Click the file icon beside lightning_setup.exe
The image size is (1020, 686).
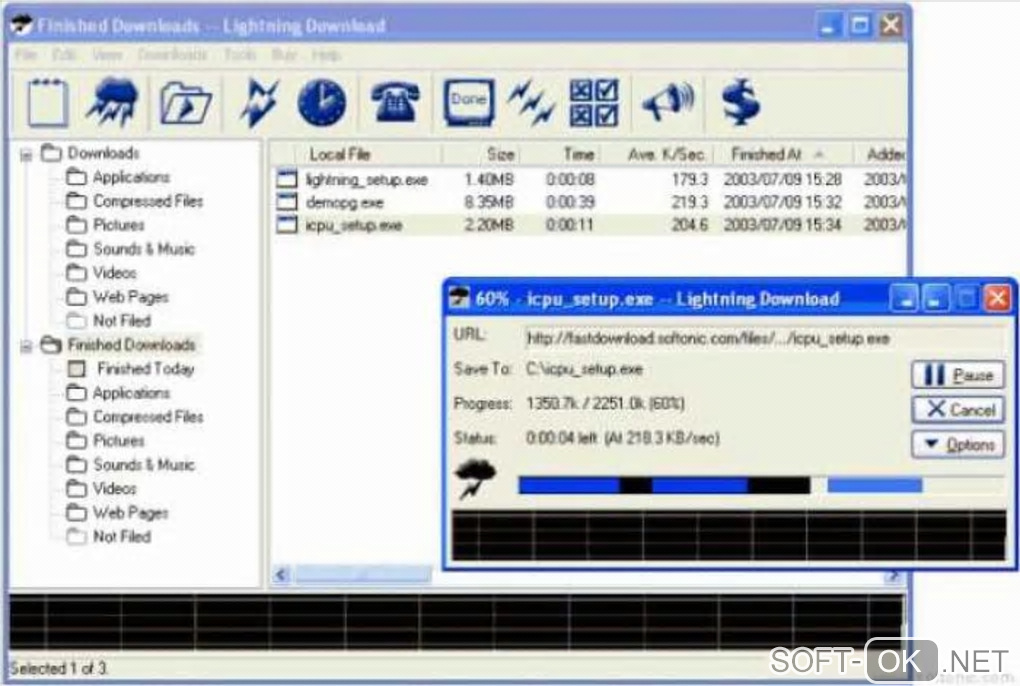(287, 179)
